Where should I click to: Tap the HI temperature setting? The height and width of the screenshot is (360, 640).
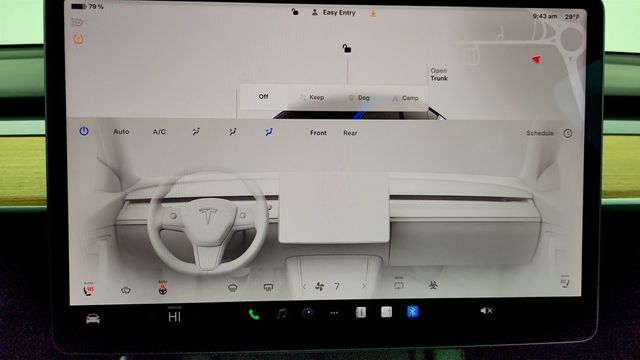click(174, 316)
